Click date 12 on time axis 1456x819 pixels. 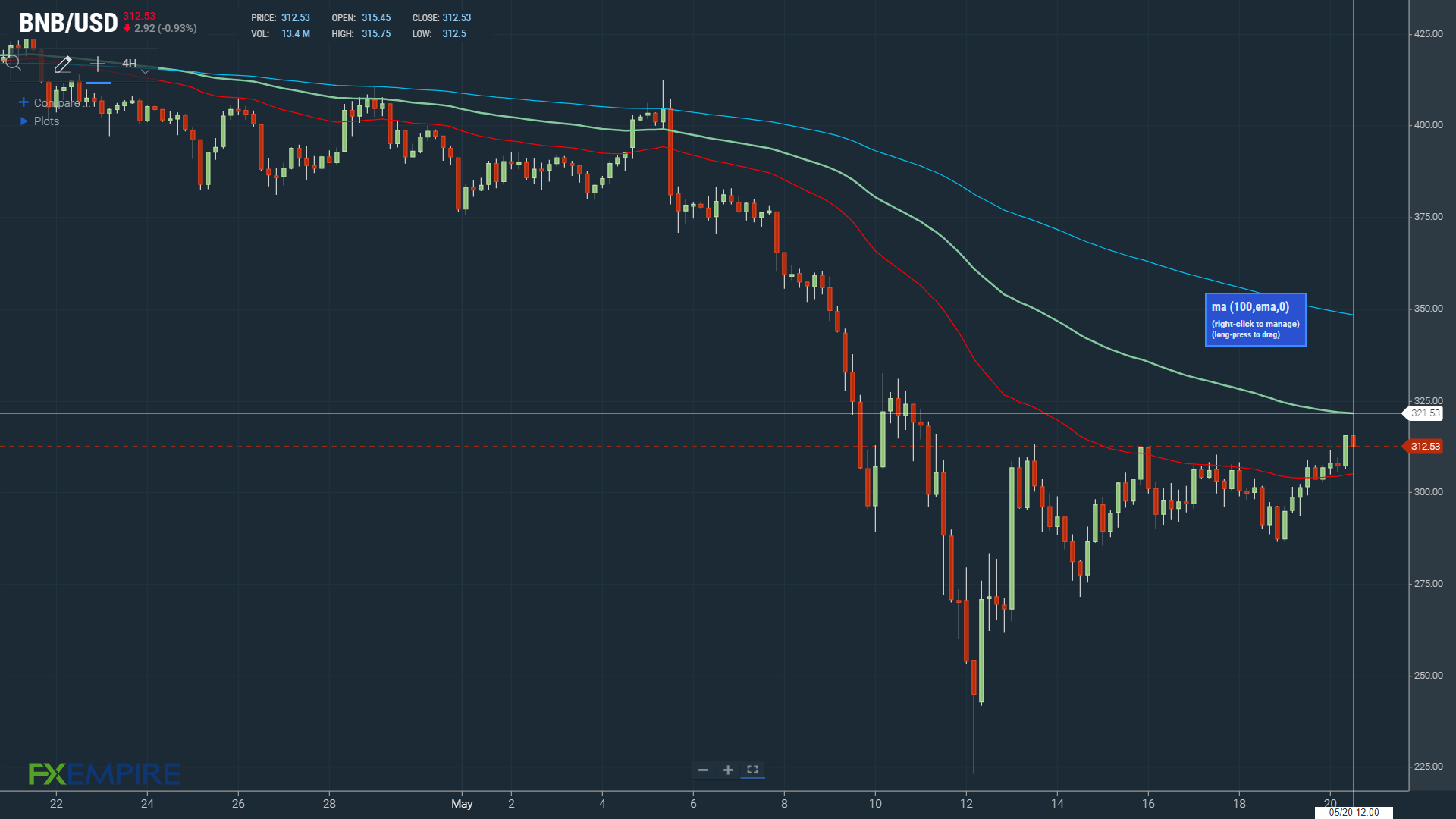click(x=966, y=803)
